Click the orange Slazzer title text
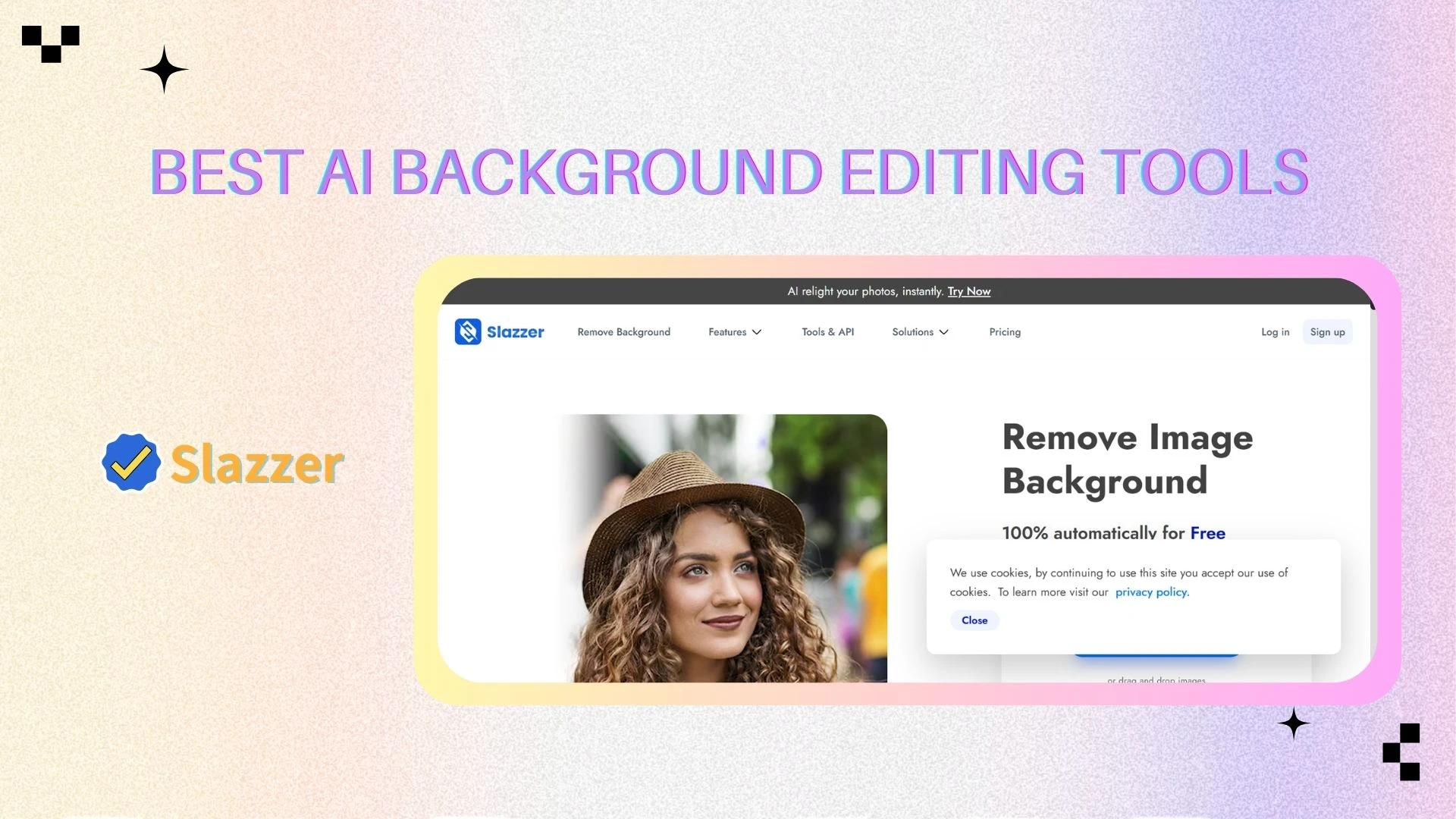The height and width of the screenshot is (819, 1456). (257, 464)
